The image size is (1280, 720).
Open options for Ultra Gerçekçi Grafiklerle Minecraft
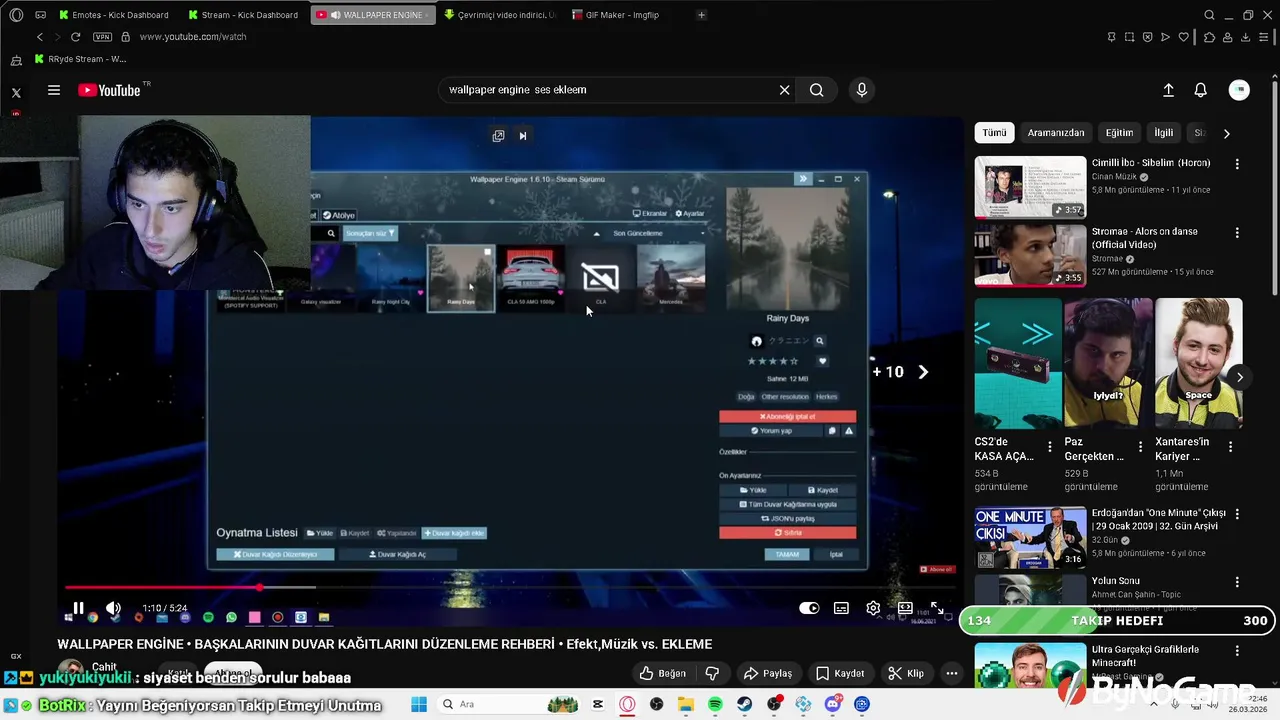pos(1237,651)
